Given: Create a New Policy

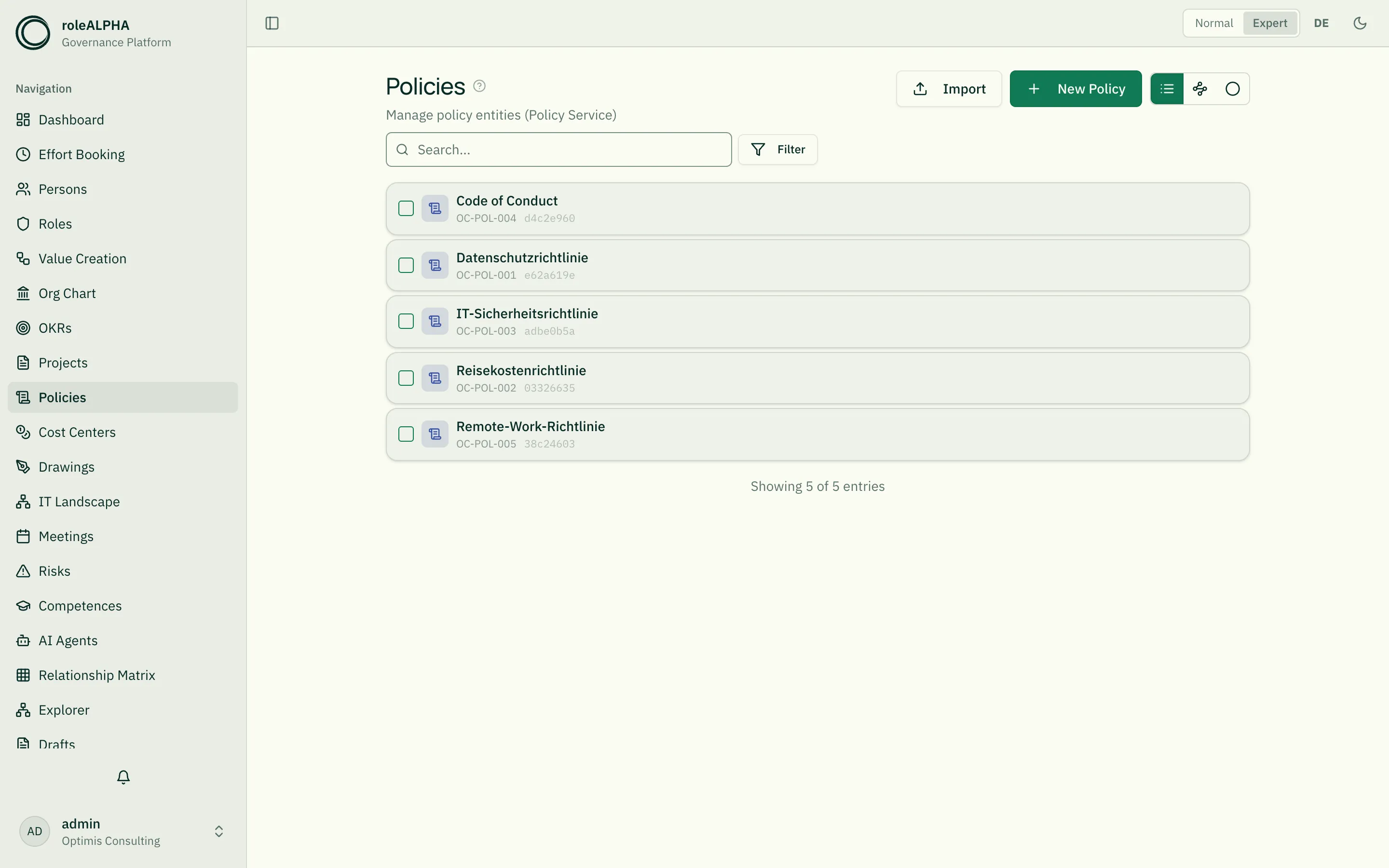Looking at the screenshot, I should [1076, 89].
